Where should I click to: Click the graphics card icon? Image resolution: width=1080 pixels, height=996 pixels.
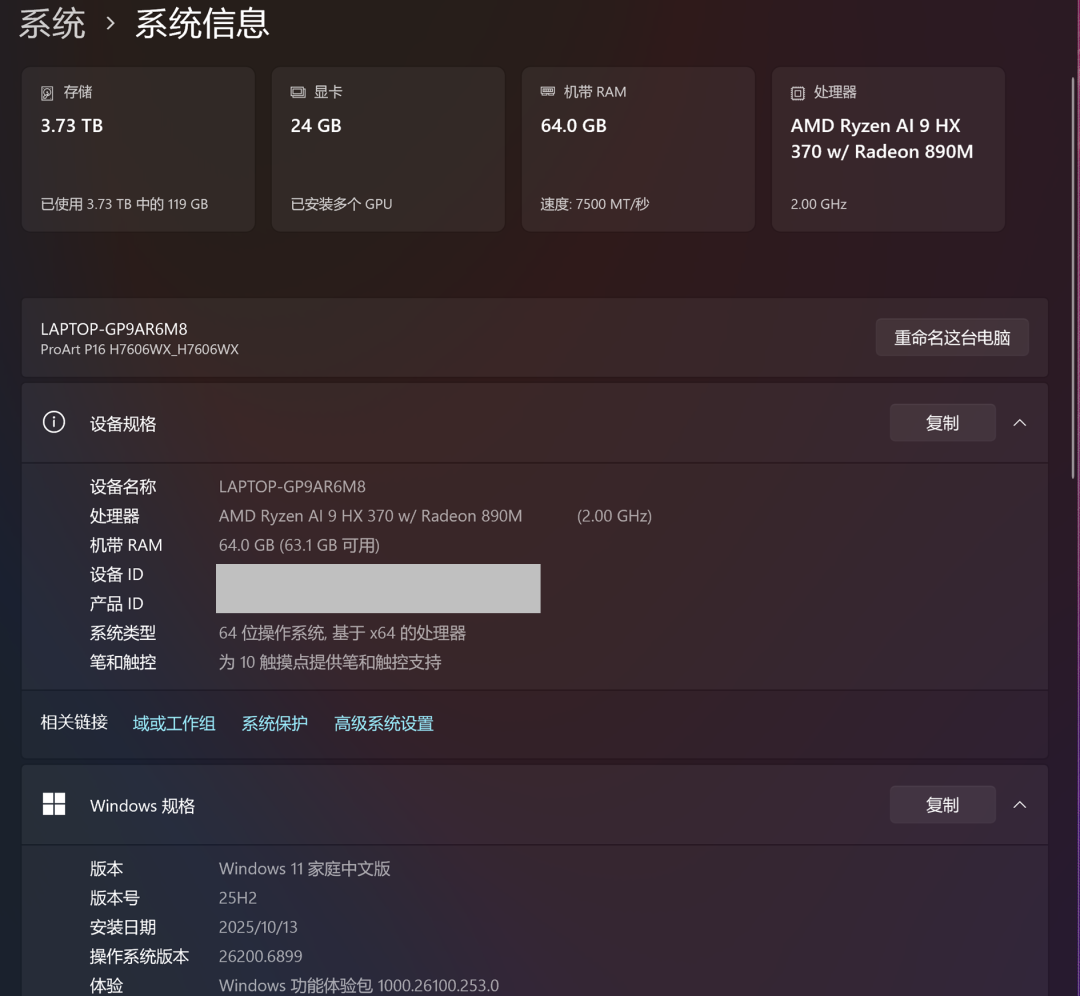pyautogui.click(x=298, y=92)
